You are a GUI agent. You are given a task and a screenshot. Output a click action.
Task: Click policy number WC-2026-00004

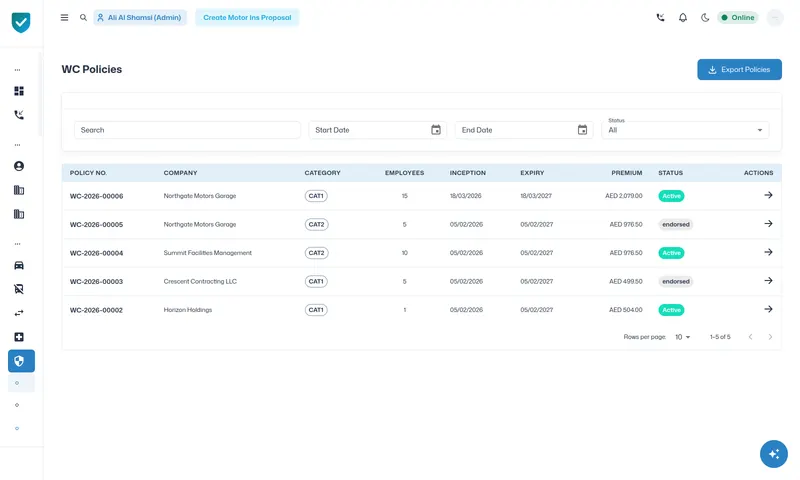point(96,253)
